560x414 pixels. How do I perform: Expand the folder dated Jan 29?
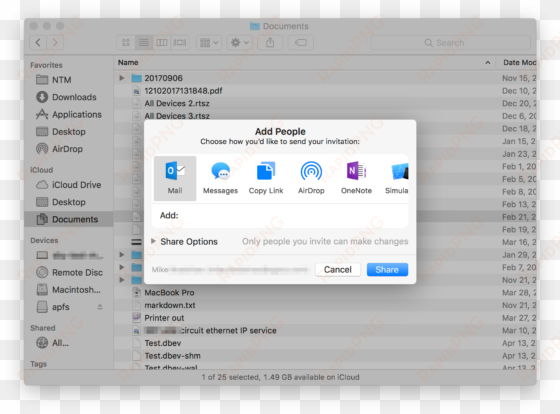coord(122,255)
